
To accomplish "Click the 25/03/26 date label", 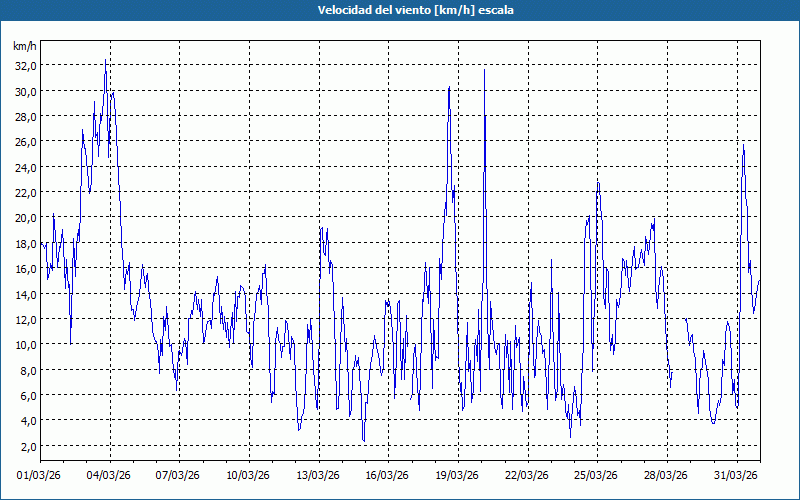I will [596, 475].
